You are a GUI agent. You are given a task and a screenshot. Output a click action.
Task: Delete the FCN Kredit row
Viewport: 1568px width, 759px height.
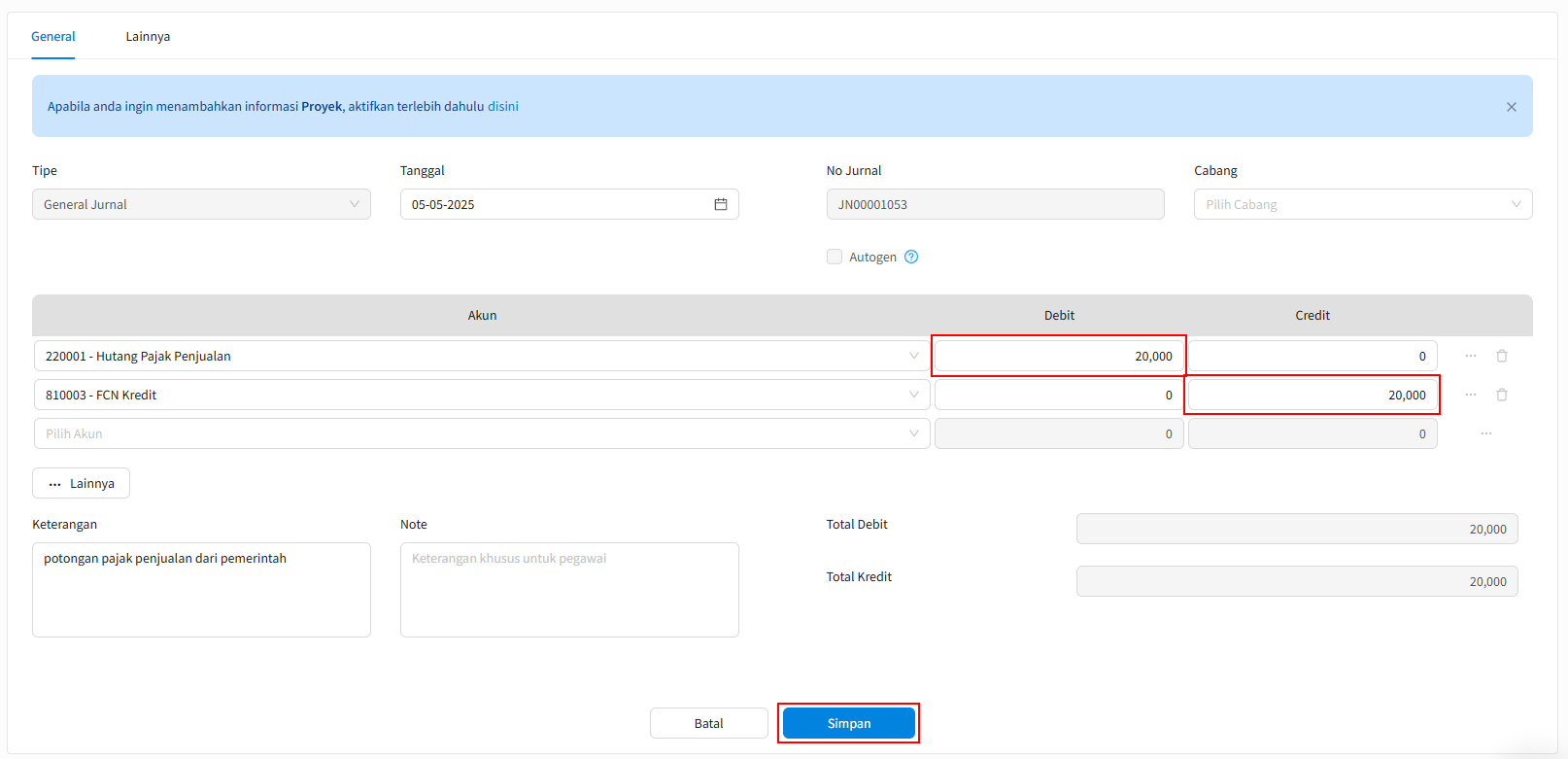click(x=1502, y=395)
